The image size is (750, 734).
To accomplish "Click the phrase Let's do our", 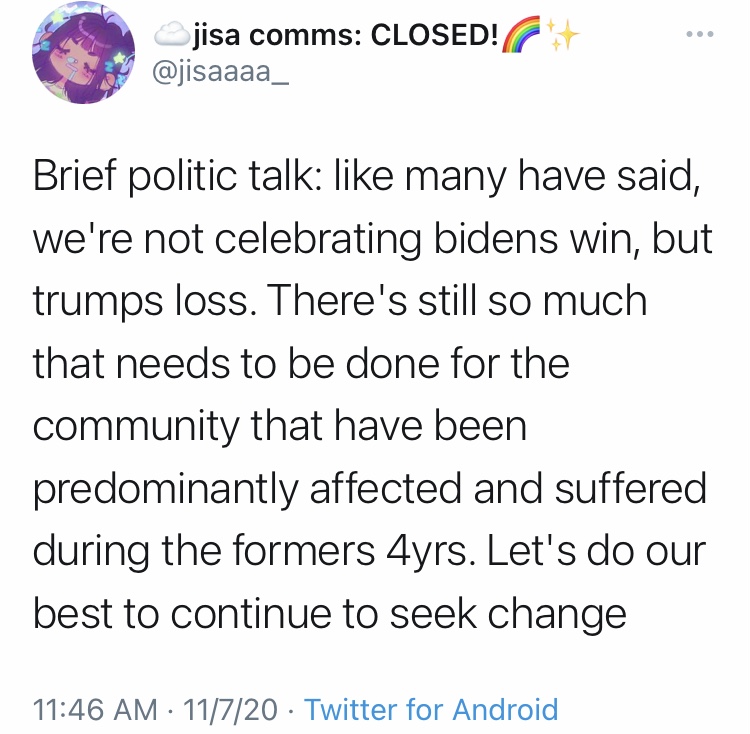I will coord(596,550).
